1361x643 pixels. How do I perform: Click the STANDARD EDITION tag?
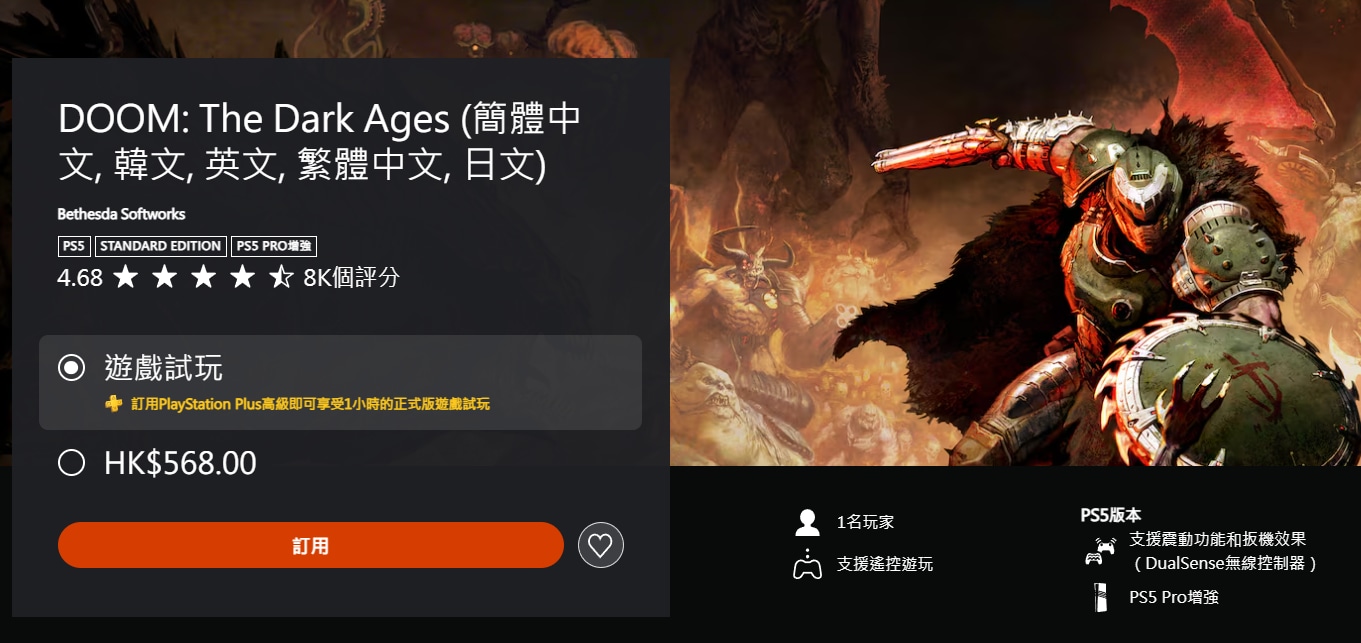161,246
